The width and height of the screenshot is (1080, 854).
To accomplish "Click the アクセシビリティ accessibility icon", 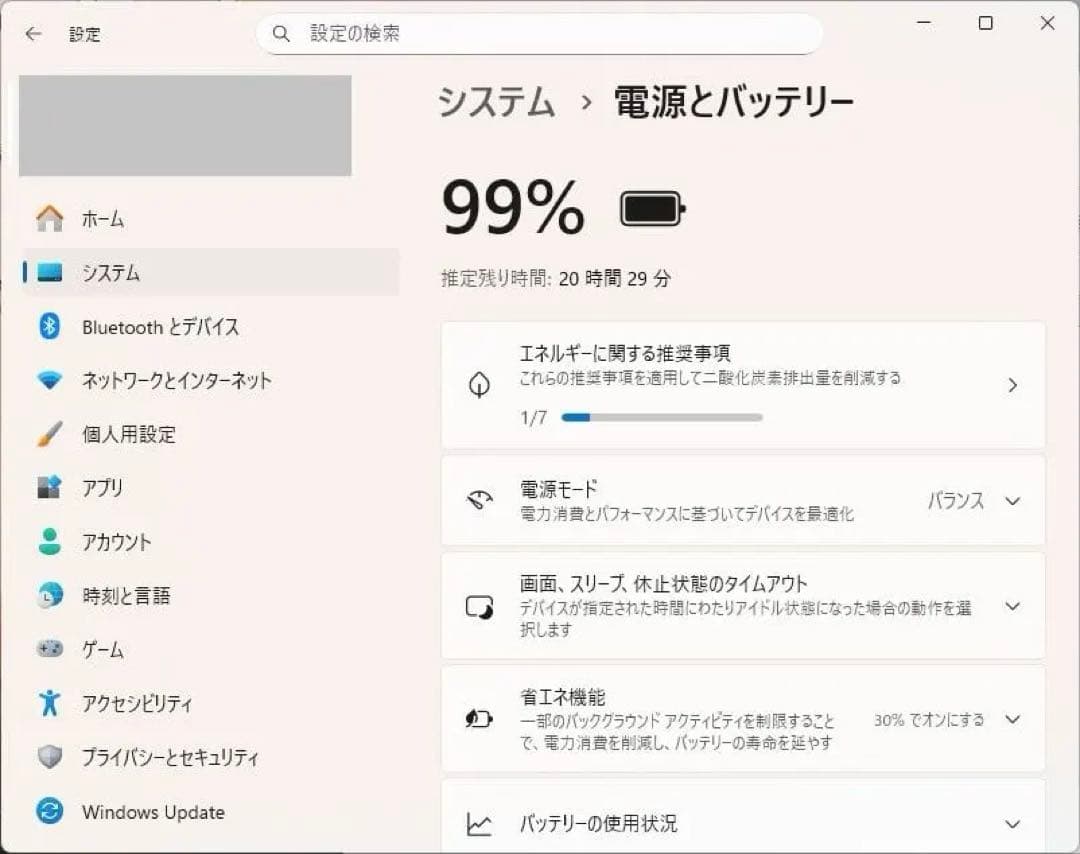I will pos(49,703).
